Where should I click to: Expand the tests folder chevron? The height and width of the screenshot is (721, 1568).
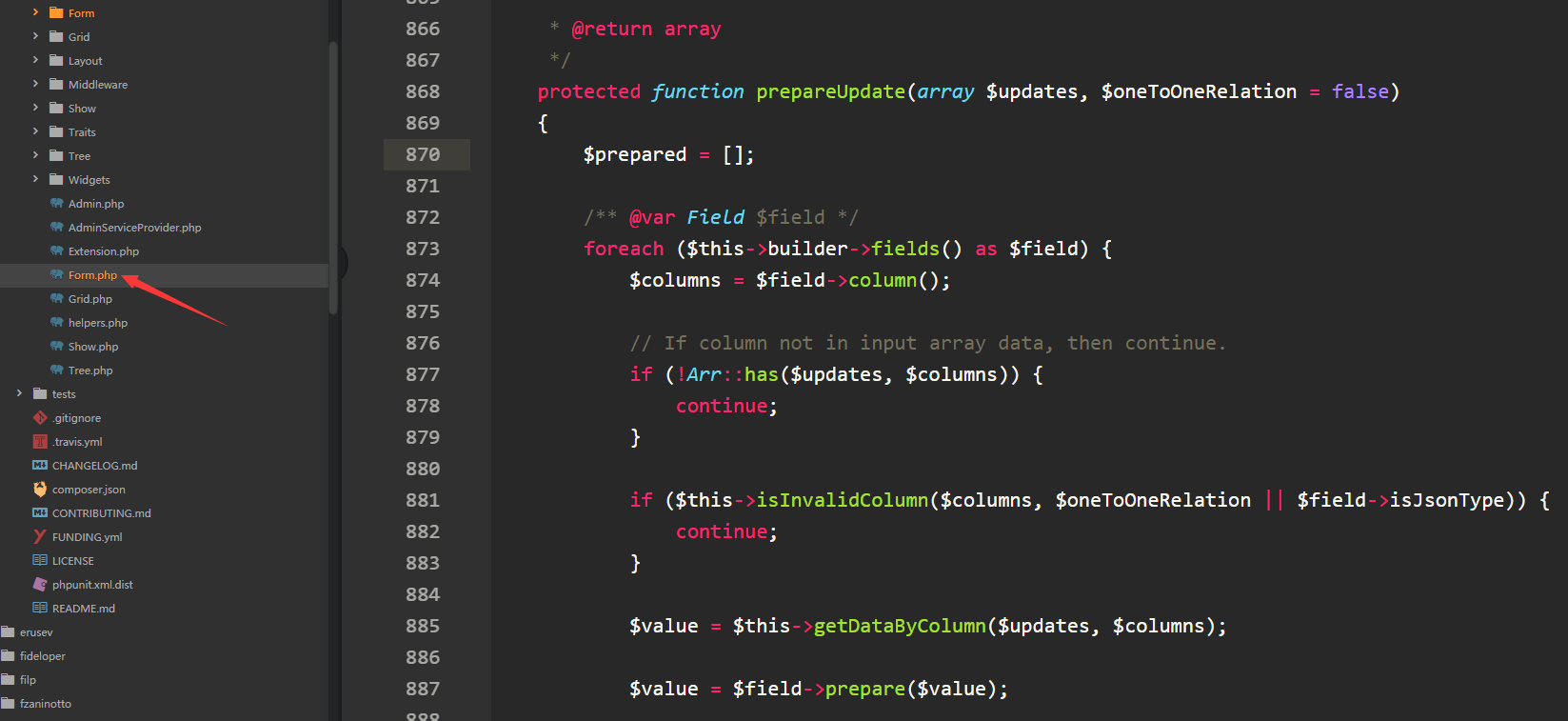click(x=19, y=393)
